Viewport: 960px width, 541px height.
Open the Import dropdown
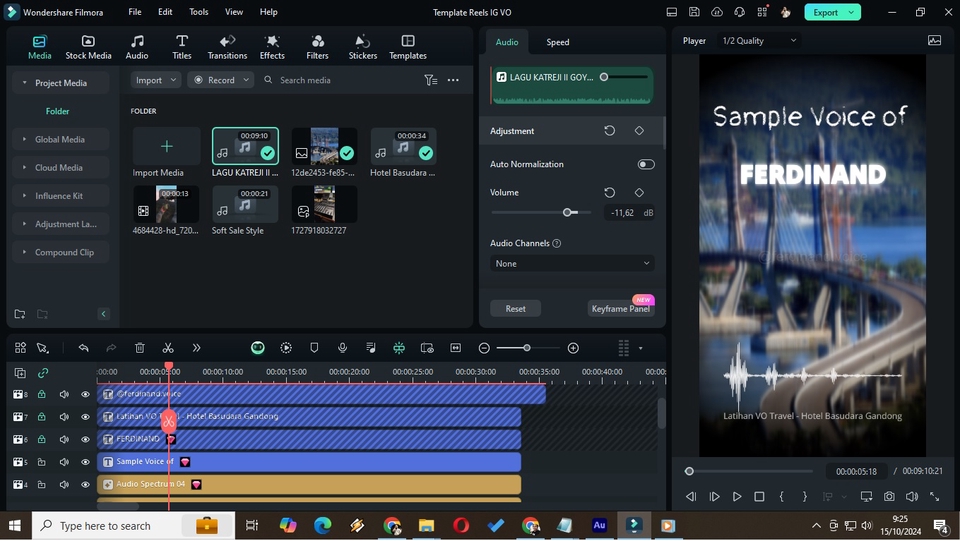point(156,80)
